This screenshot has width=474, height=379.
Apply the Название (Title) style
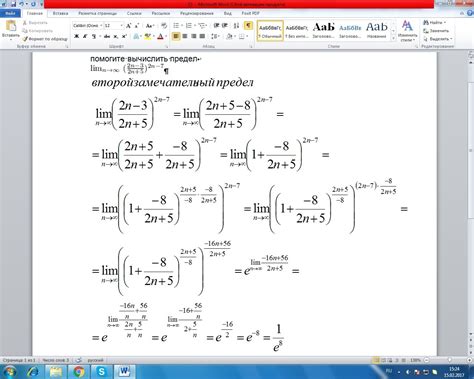(377, 30)
